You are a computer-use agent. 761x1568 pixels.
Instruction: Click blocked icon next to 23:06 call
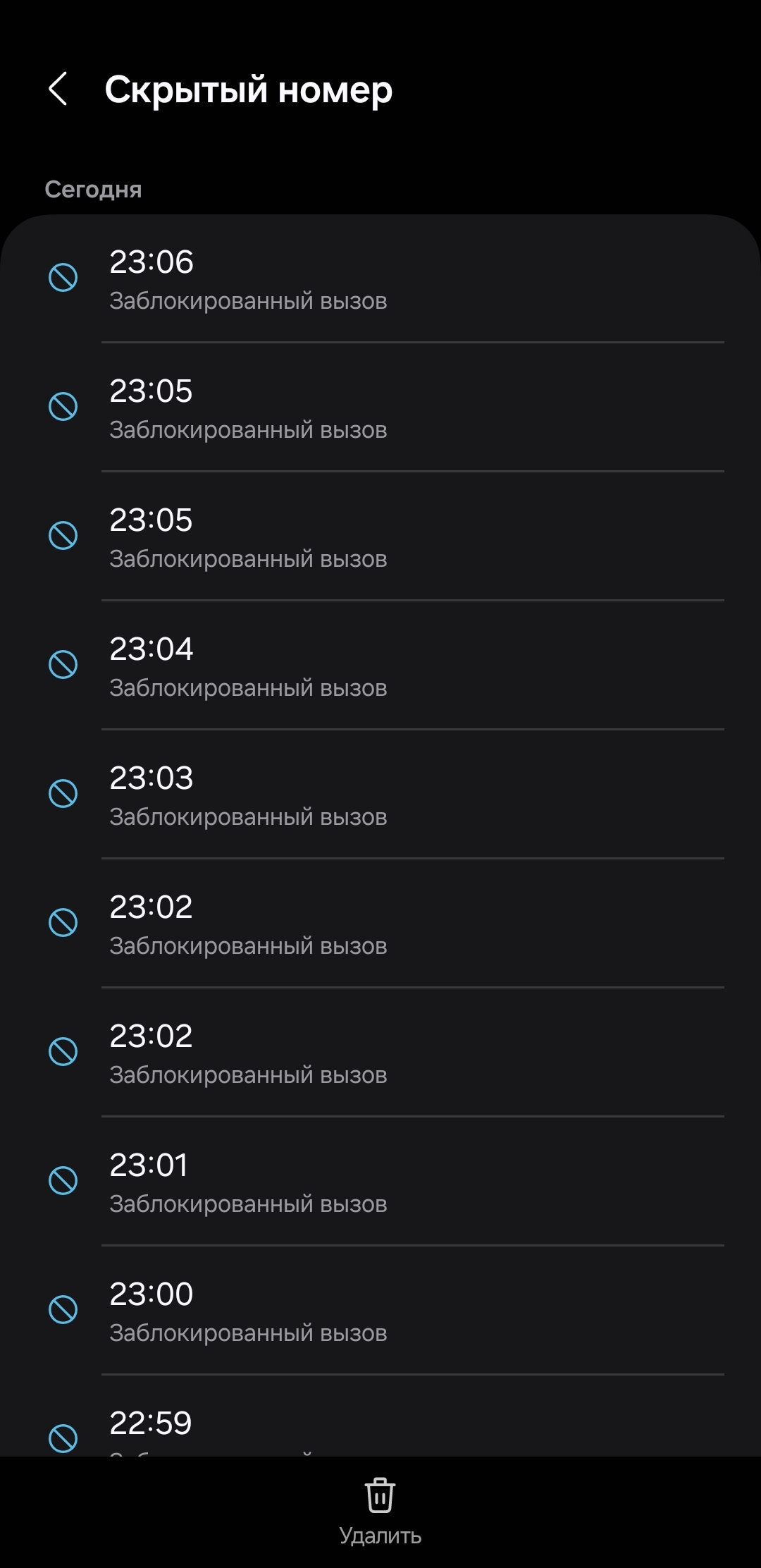point(63,277)
